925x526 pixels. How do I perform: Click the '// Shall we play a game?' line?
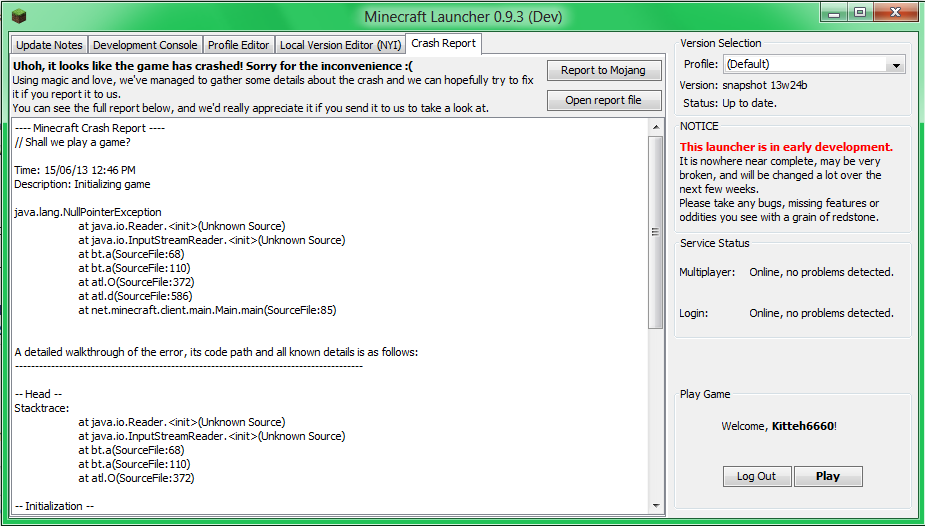click(73, 142)
